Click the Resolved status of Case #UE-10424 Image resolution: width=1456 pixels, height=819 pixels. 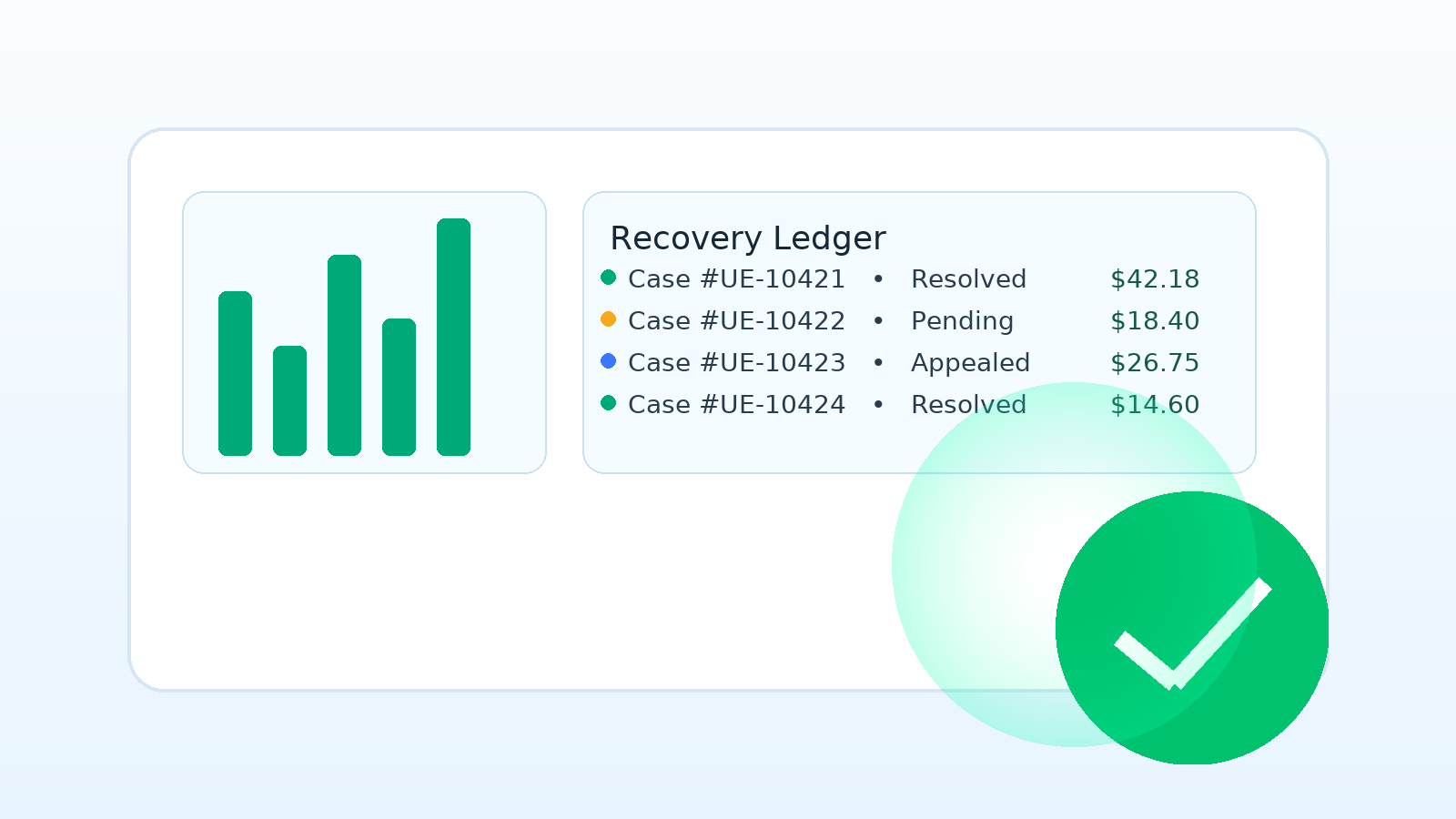[x=968, y=405]
